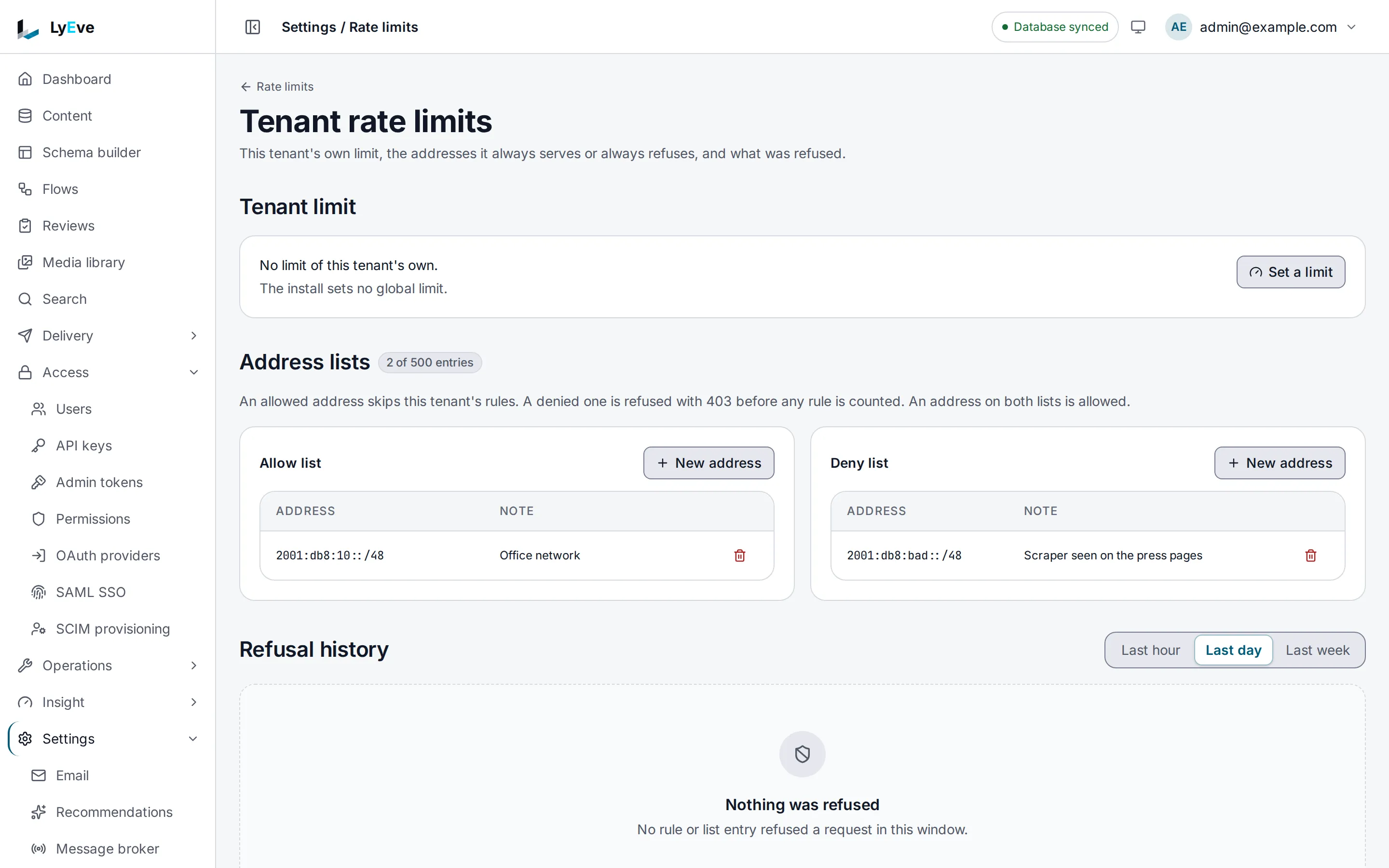Expand the Operations menu group
Viewport: 1389px width, 868px height.
pos(108,665)
